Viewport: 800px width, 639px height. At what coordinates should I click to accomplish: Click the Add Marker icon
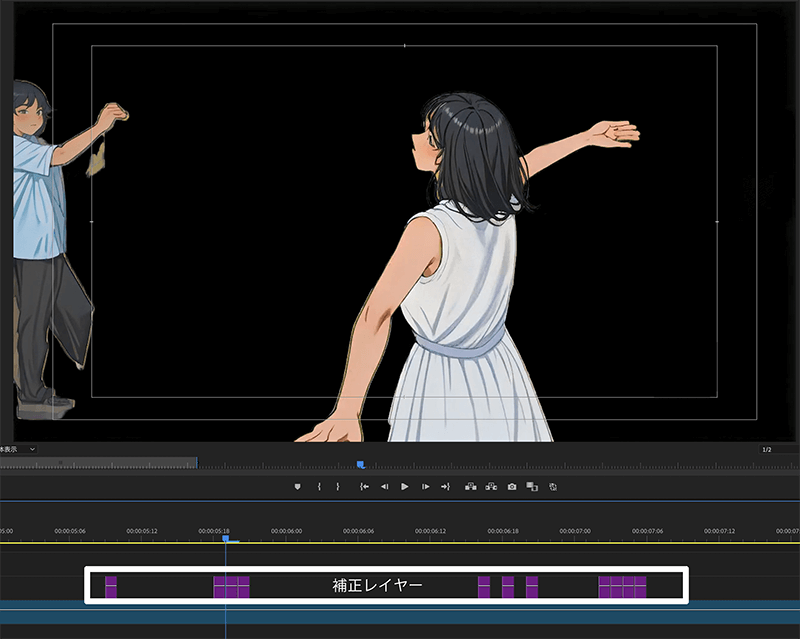(297, 487)
